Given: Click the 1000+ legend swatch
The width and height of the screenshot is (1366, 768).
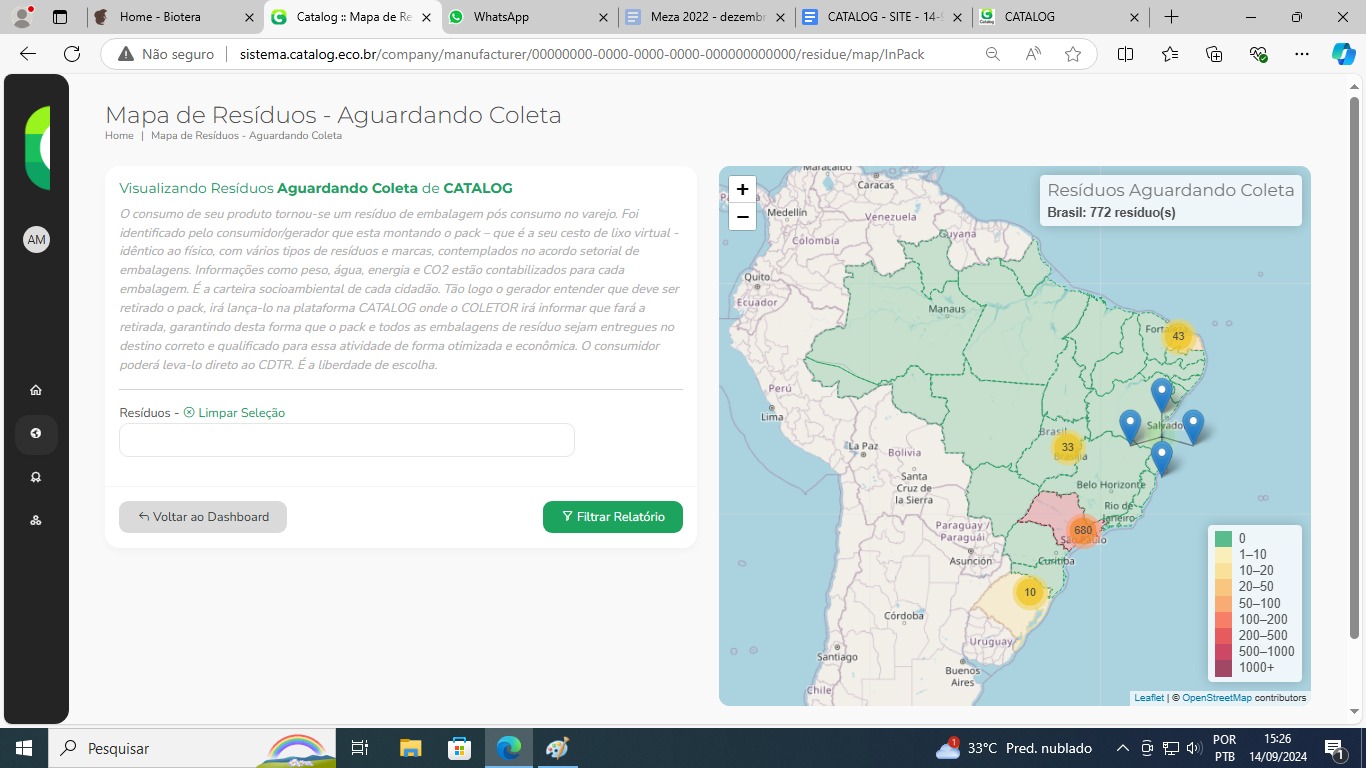Looking at the screenshot, I should pos(1224,667).
